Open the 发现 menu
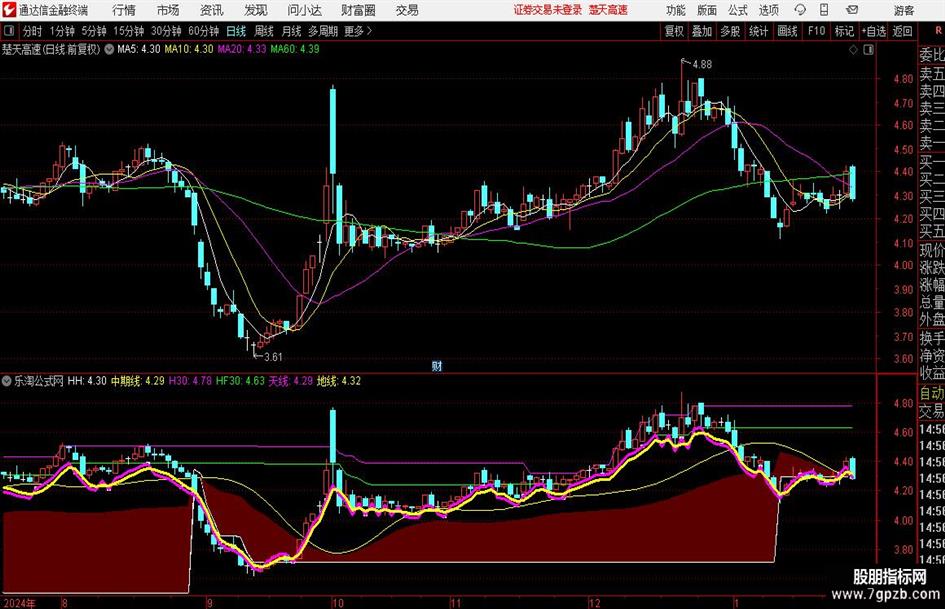Viewport: 945px width, 609px height. [256, 10]
